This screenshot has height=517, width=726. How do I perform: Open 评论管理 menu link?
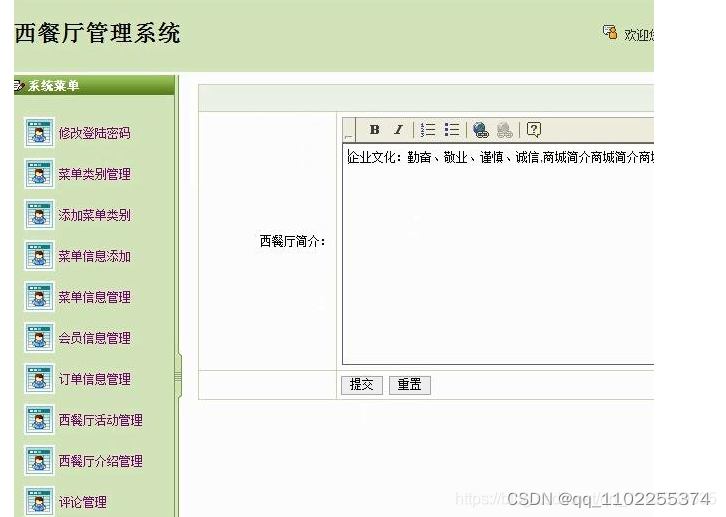(82, 502)
